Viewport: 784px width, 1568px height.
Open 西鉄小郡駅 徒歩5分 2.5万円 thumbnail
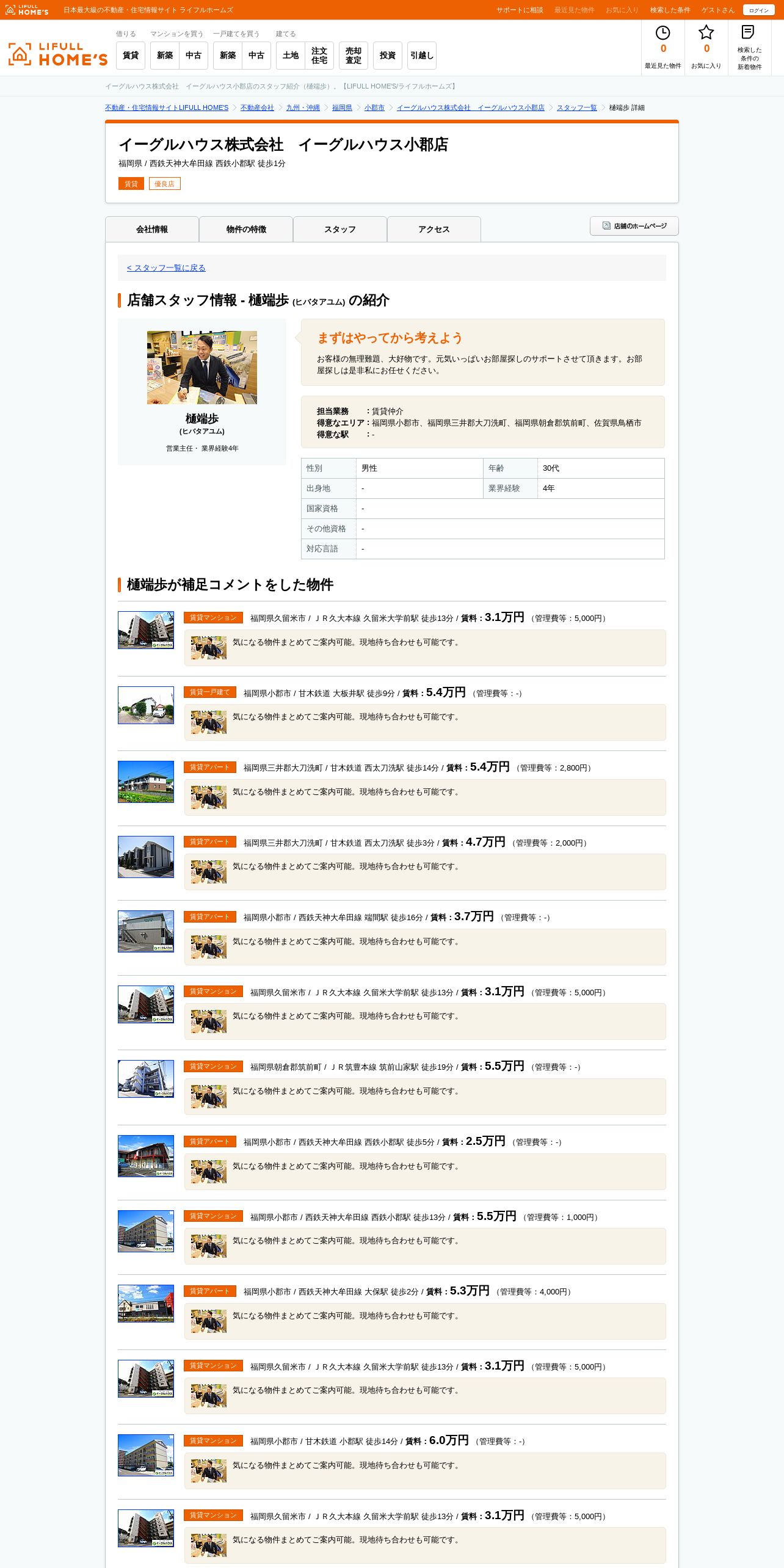click(x=146, y=1156)
